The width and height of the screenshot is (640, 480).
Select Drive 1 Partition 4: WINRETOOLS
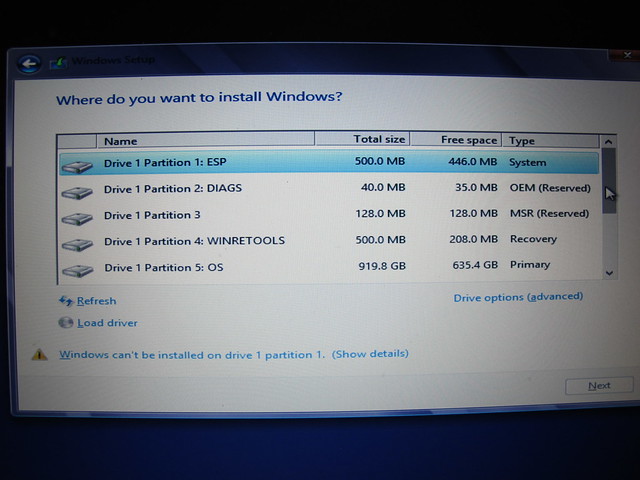(329, 240)
